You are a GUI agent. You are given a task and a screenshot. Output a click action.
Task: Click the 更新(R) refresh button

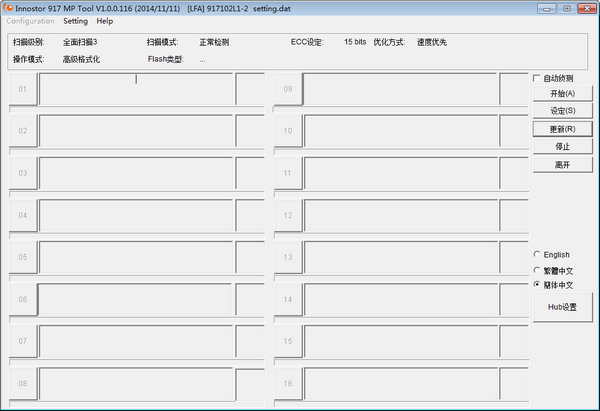coord(563,129)
